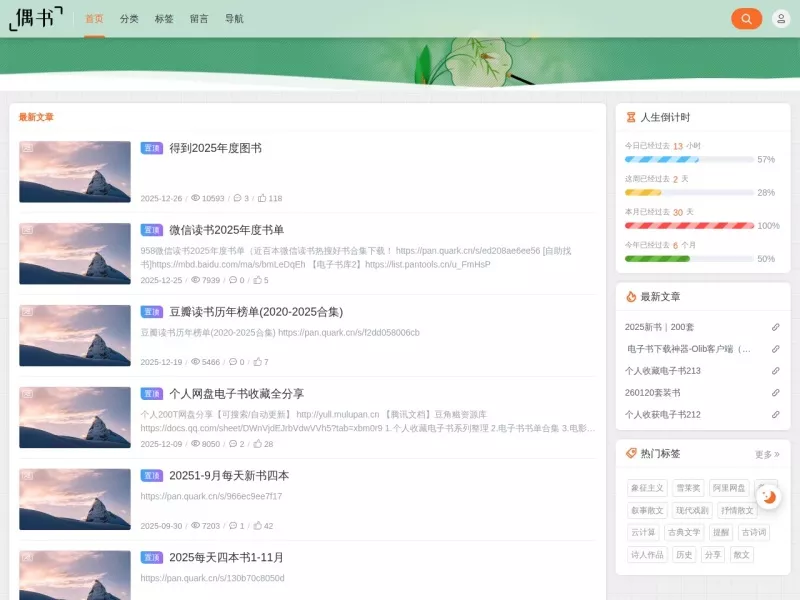The width and height of the screenshot is (800, 600).
Task: Click the 偶书 site logo
Action: [x=36, y=18]
